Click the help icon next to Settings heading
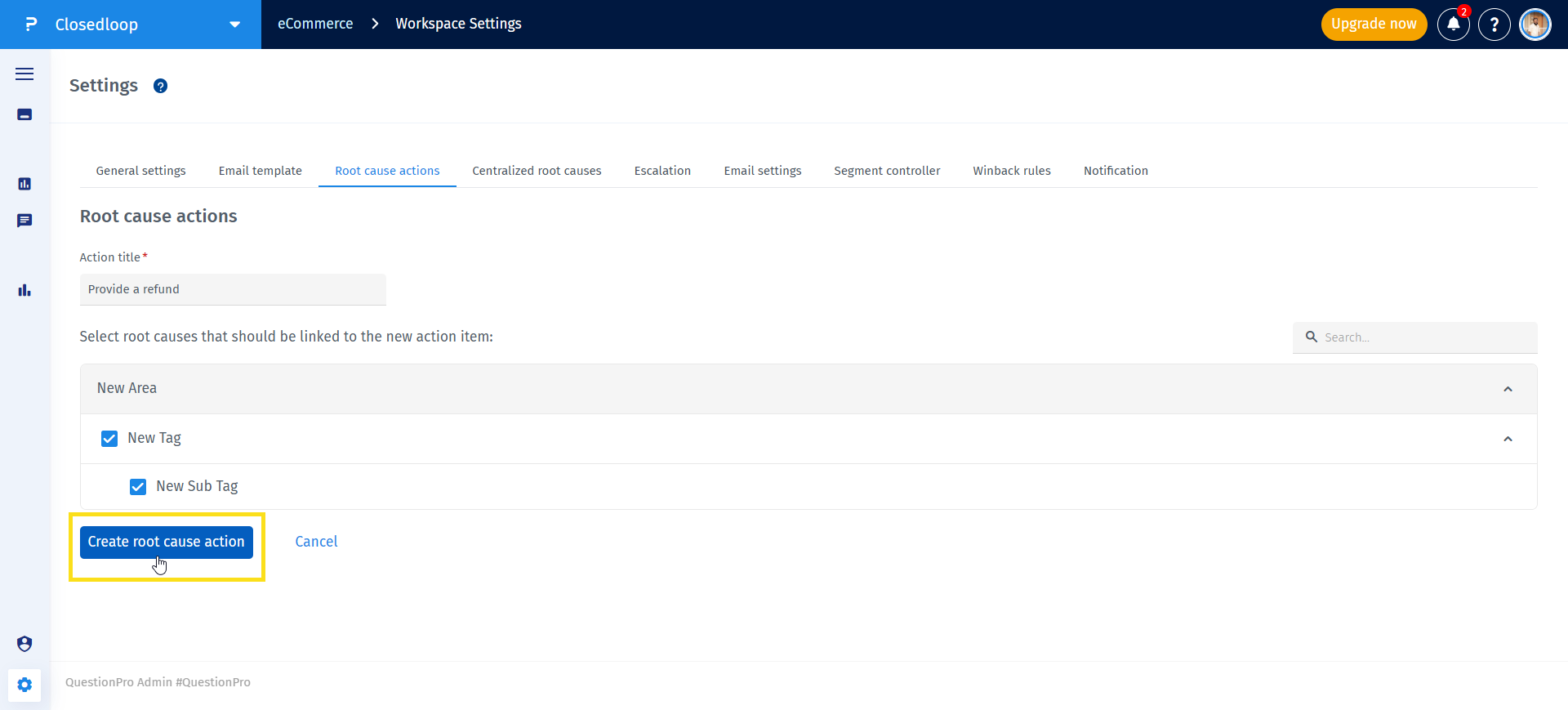 [x=161, y=87]
